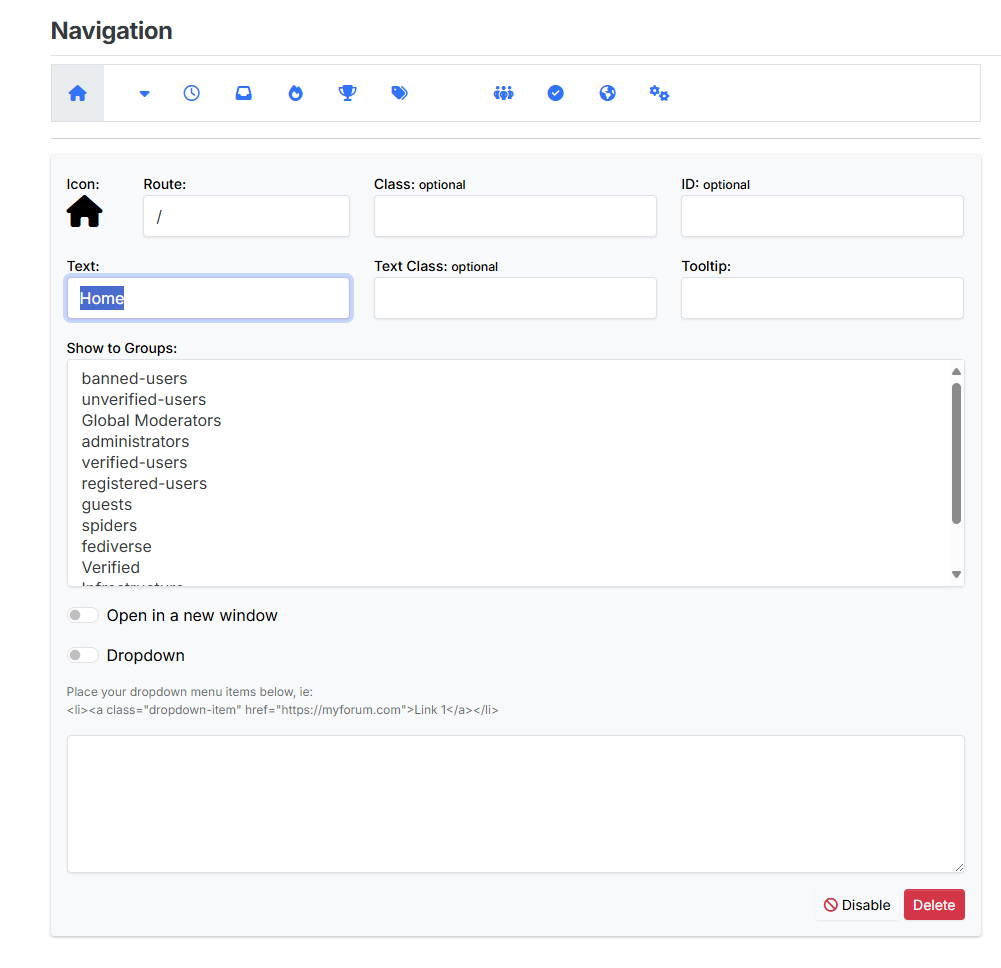Select the inbox icon navigation item

(244, 93)
